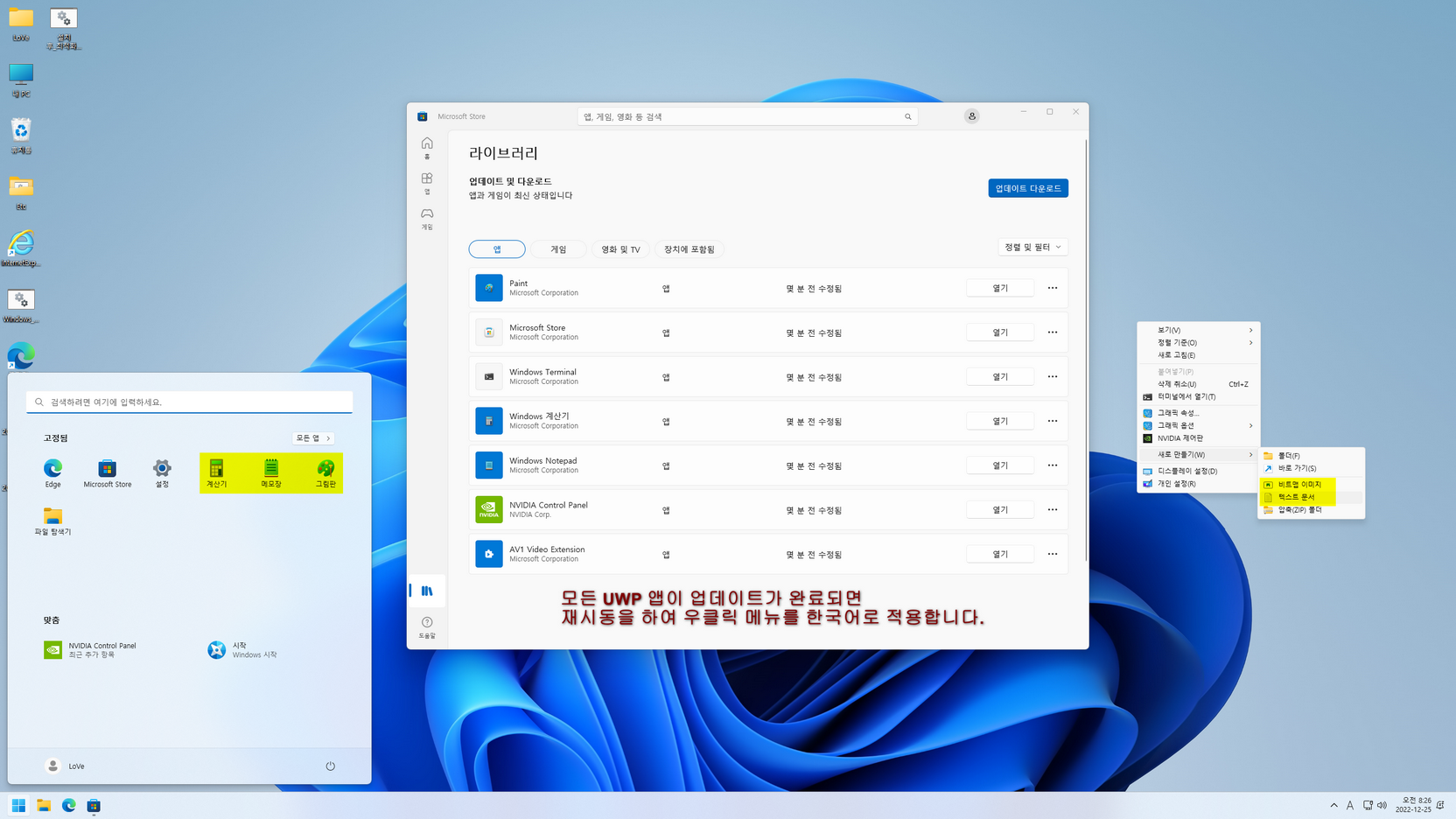This screenshot has height=819, width=1456.
Task: Click 업데이트 다운로드 button
Action: [1028, 188]
